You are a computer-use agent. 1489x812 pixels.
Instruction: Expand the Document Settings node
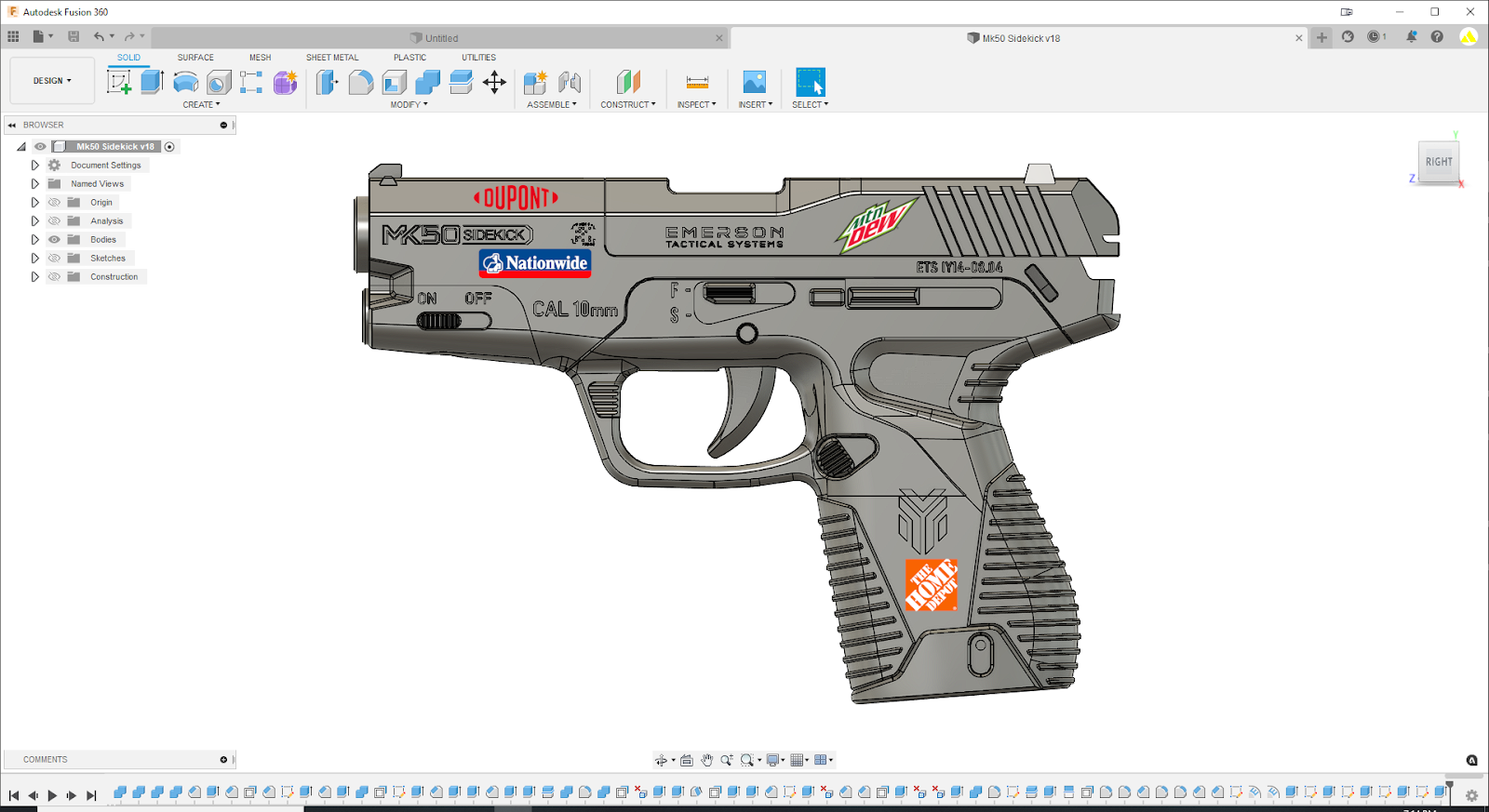click(x=34, y=165)
